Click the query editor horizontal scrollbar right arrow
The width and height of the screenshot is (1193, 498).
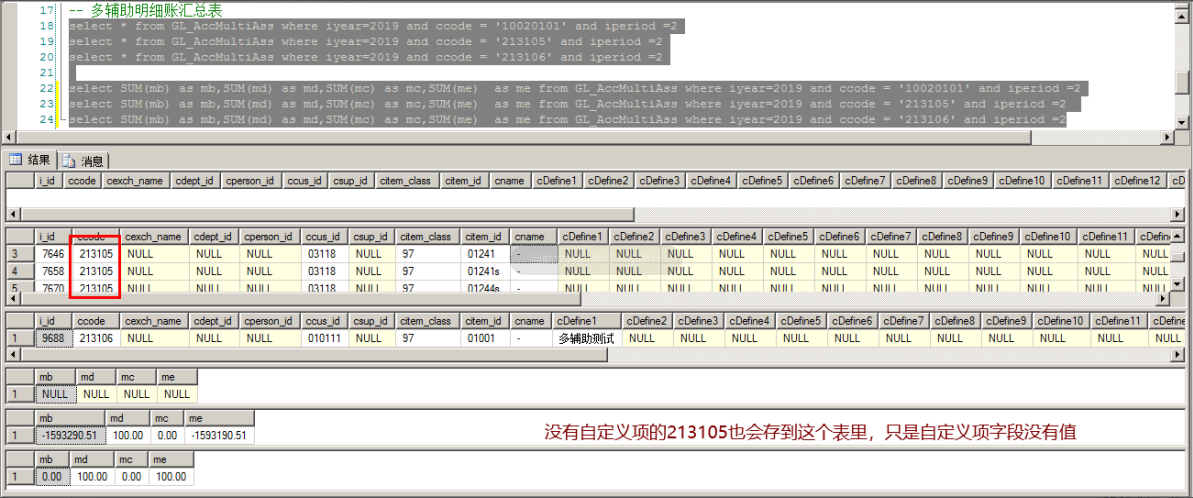coord(1168,136)
